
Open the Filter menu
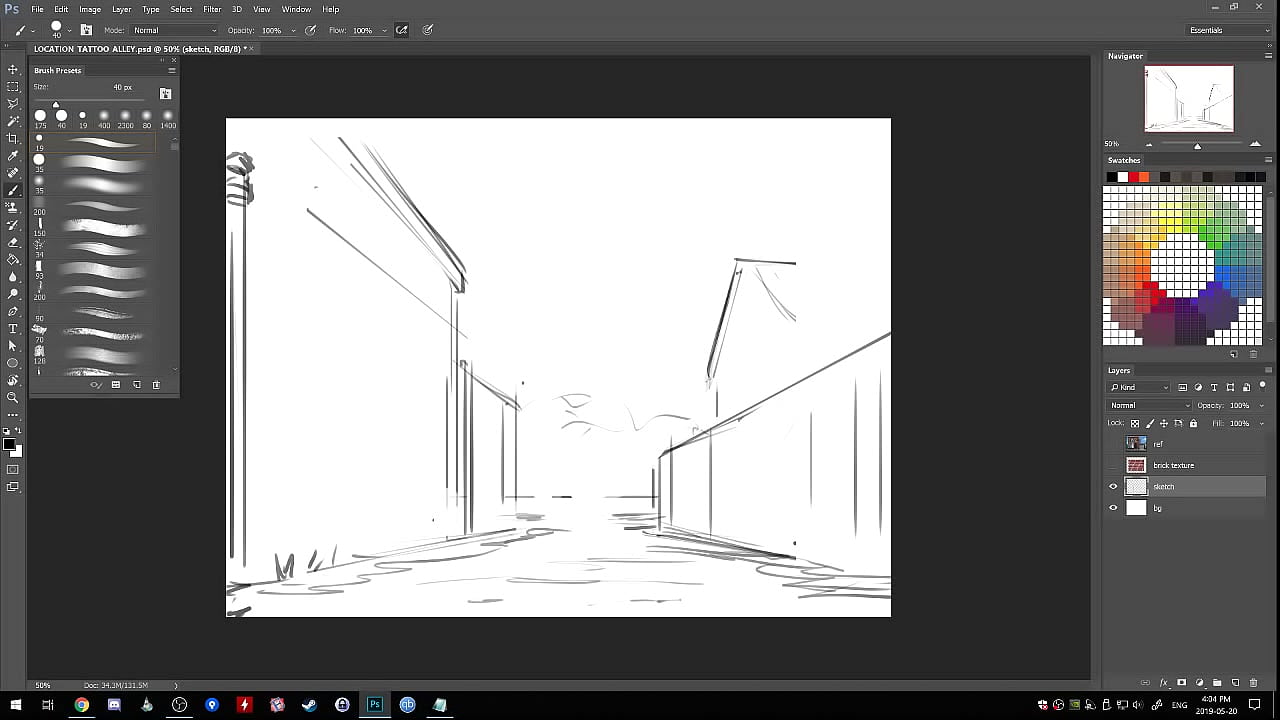(212, 9)
